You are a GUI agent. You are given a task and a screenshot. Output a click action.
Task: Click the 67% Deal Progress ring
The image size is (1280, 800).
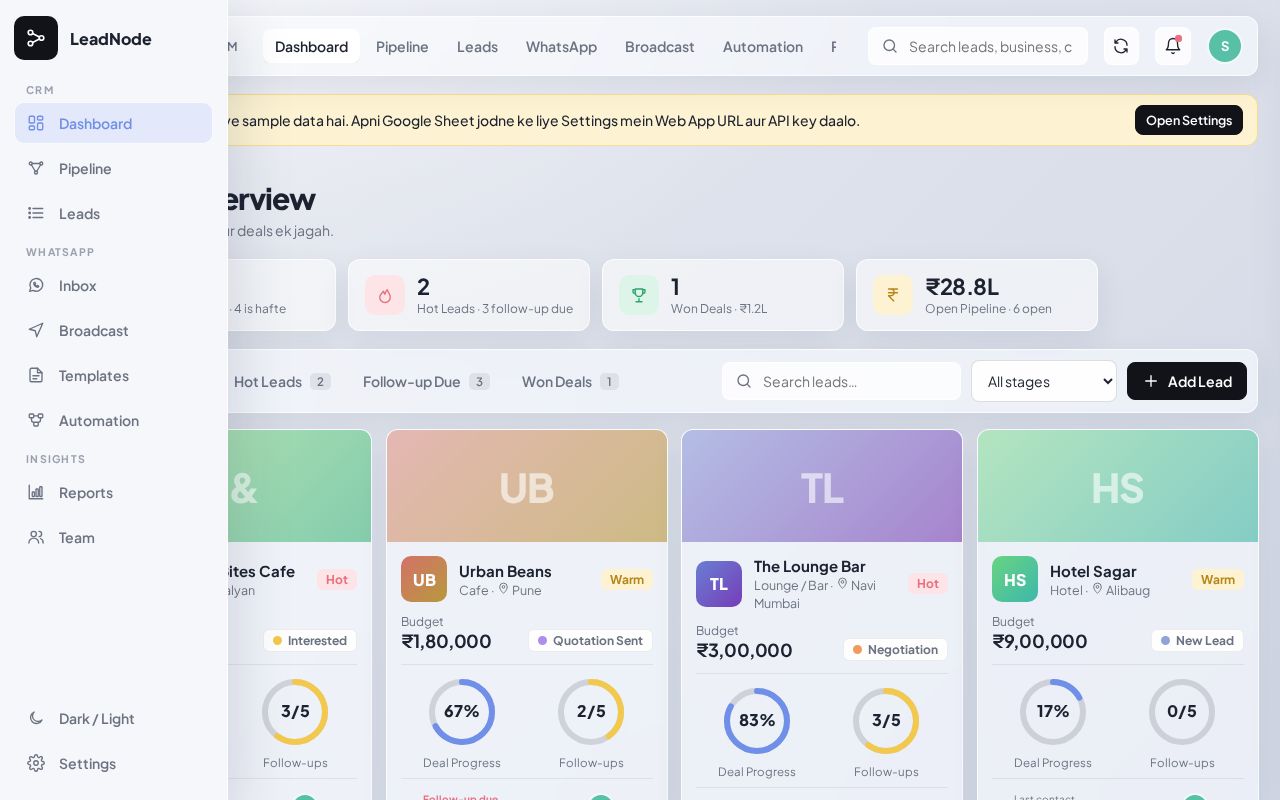[462, 712]
